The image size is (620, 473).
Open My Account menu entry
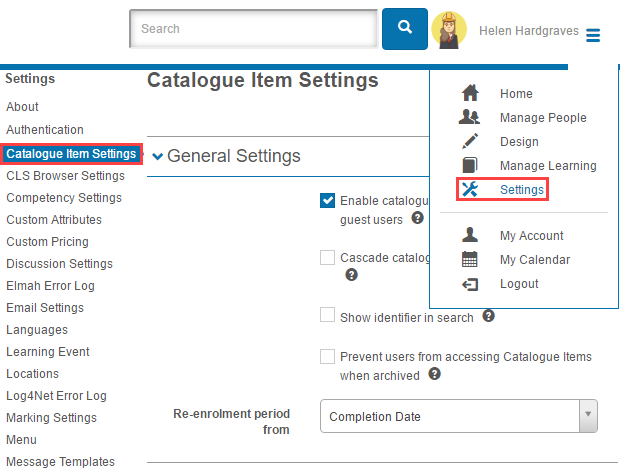pyautogui.click(x=531, y=236)
